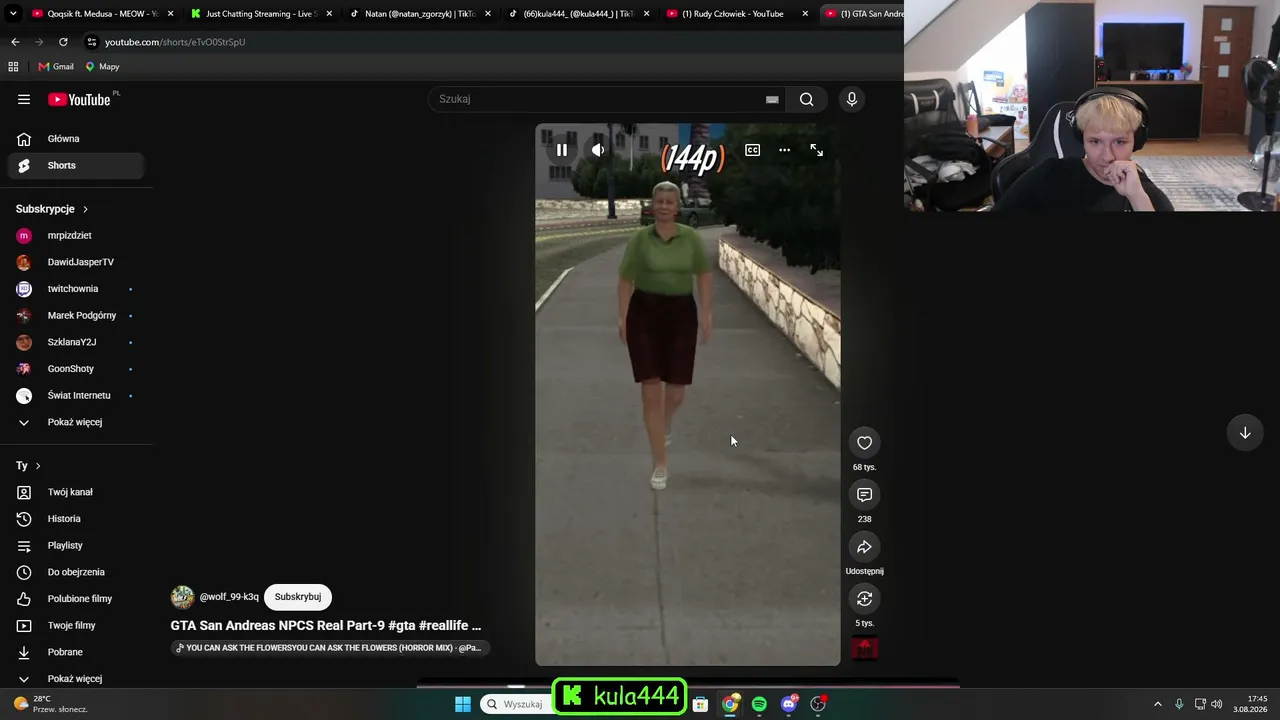The width and height of the screenshot is (1280, 720).
Task: Open the mrpizdziet subscription
Action: (76, 236)
